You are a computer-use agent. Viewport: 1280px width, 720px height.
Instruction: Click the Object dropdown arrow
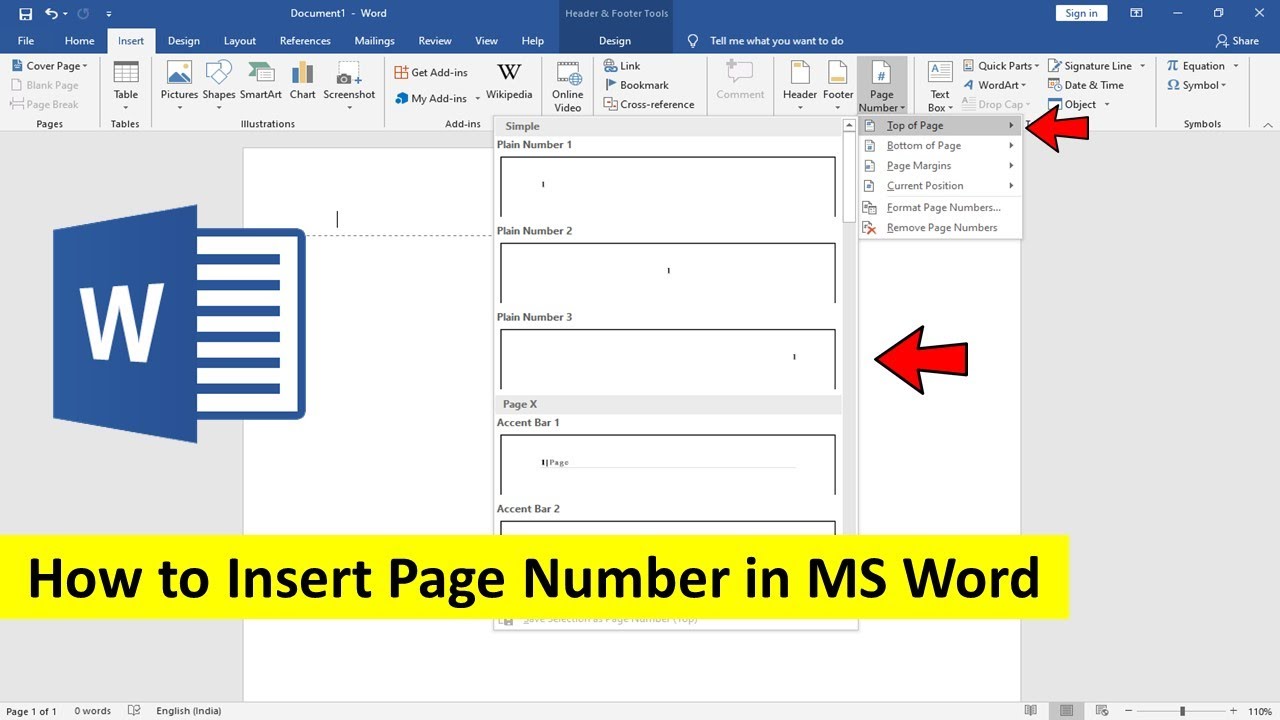pyautogui.click(x=1108, y=105)
